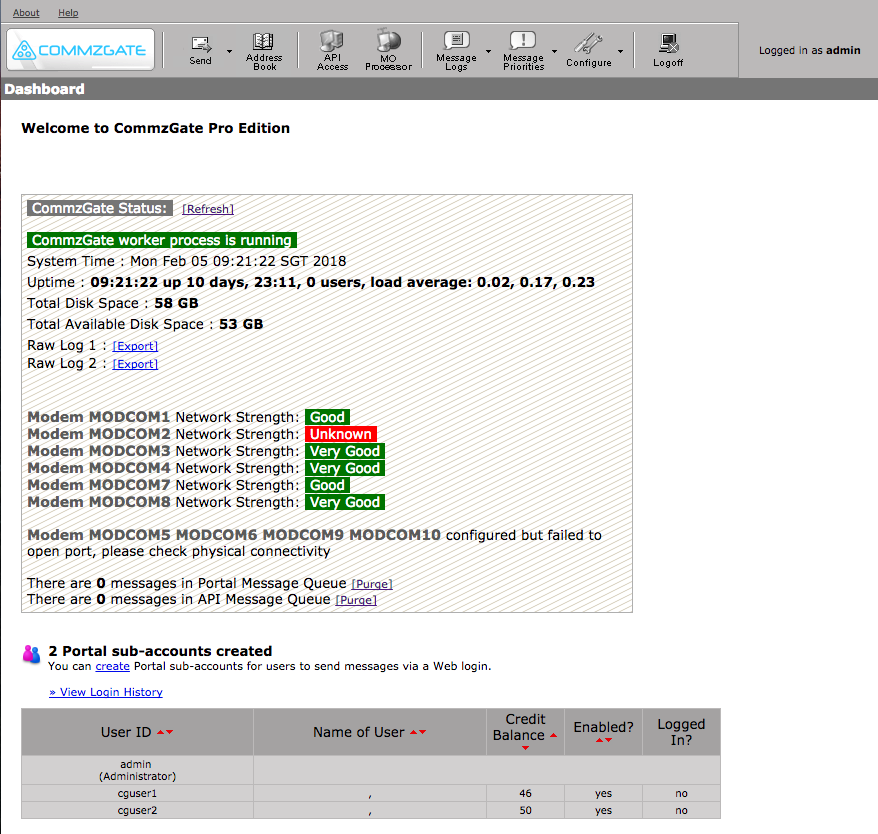Open the About menu
878x834 pixels.
[x=26, y=13]
